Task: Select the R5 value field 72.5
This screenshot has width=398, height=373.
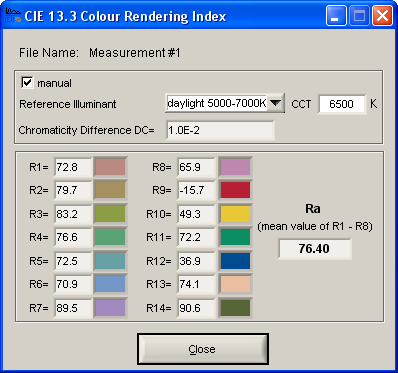Action: [x=73, y=261]
